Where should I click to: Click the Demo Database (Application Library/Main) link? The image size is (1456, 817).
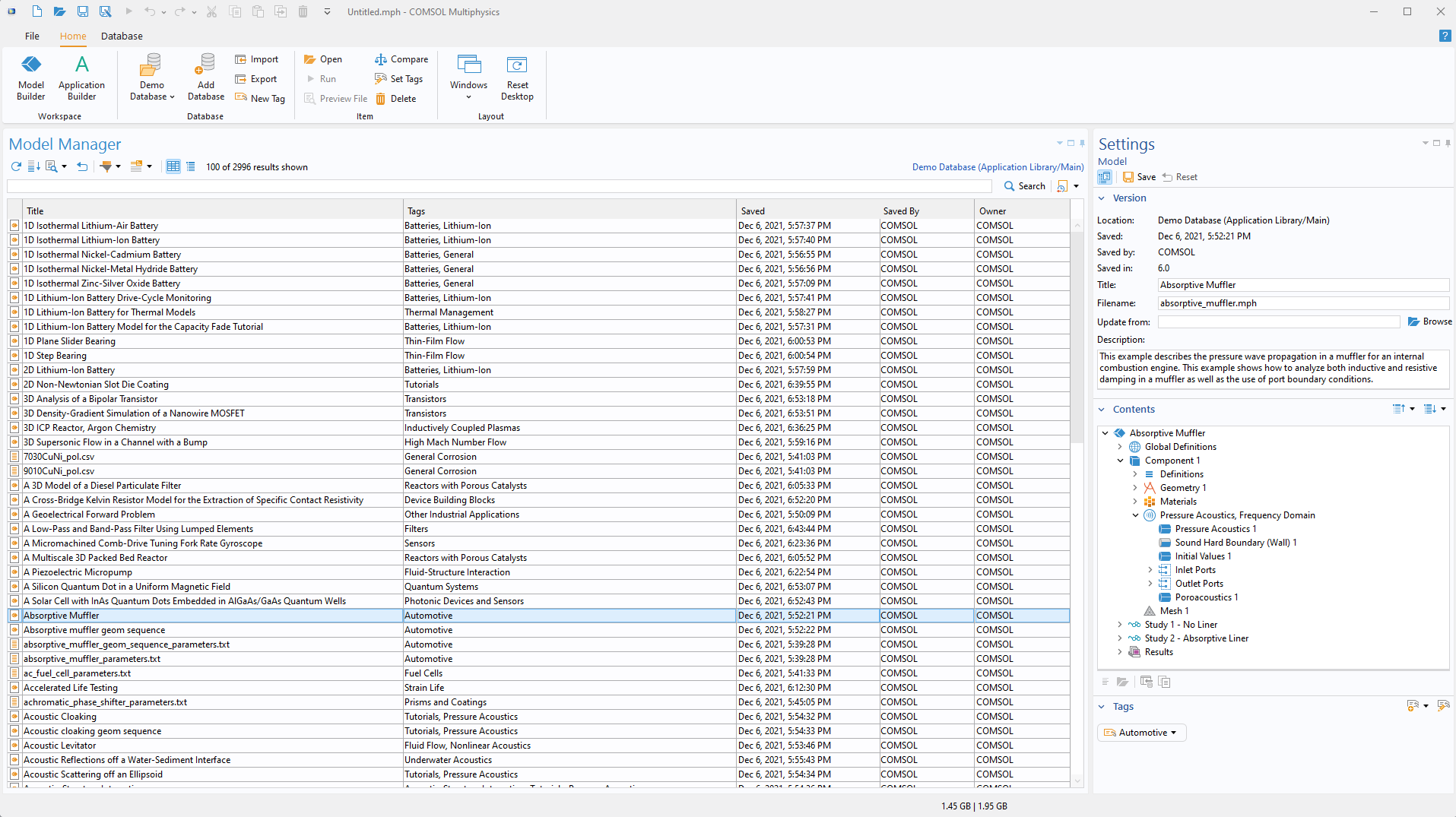point(998,167)
